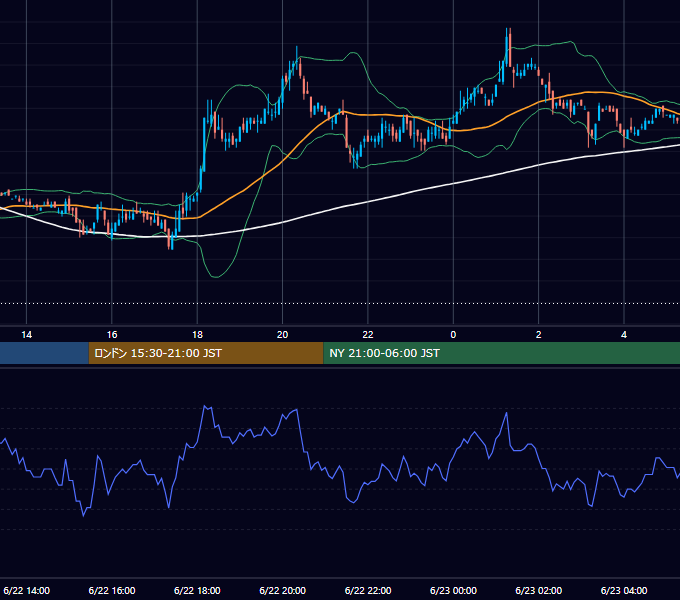The height and width of the screenshot is (600, 680).
Task: Click the 4 hour axis label
Action: [624, 335]
